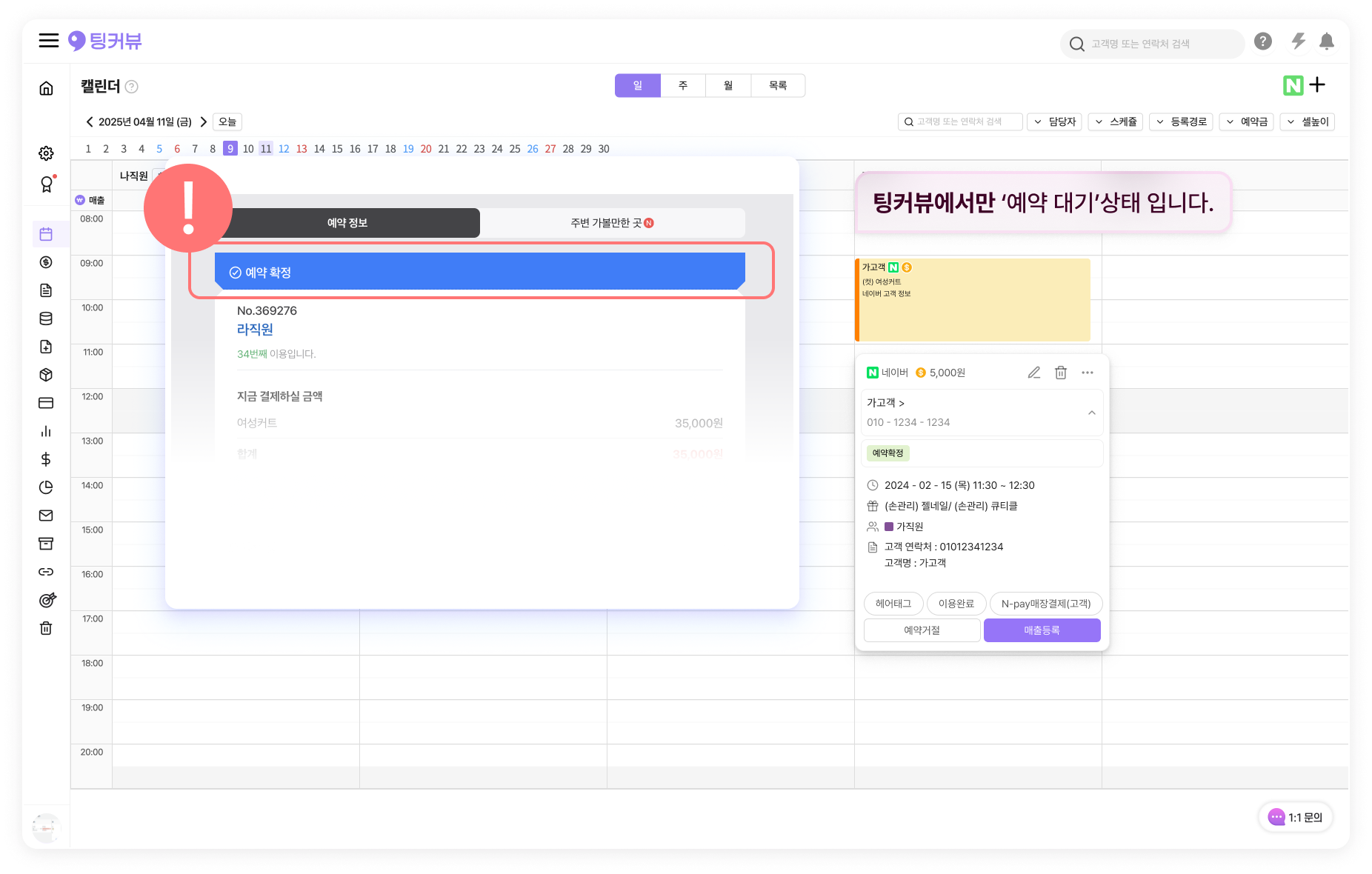Open 담당자 filter dropdown

pyautogui.click(x=1054, y=122)
